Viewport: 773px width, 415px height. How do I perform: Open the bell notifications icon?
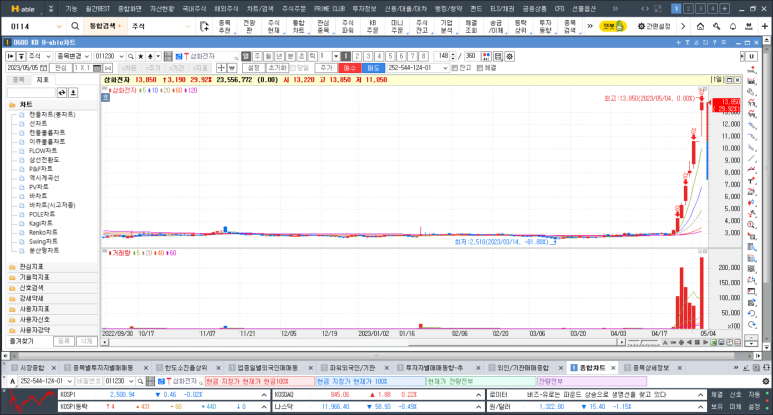[733, 26]
